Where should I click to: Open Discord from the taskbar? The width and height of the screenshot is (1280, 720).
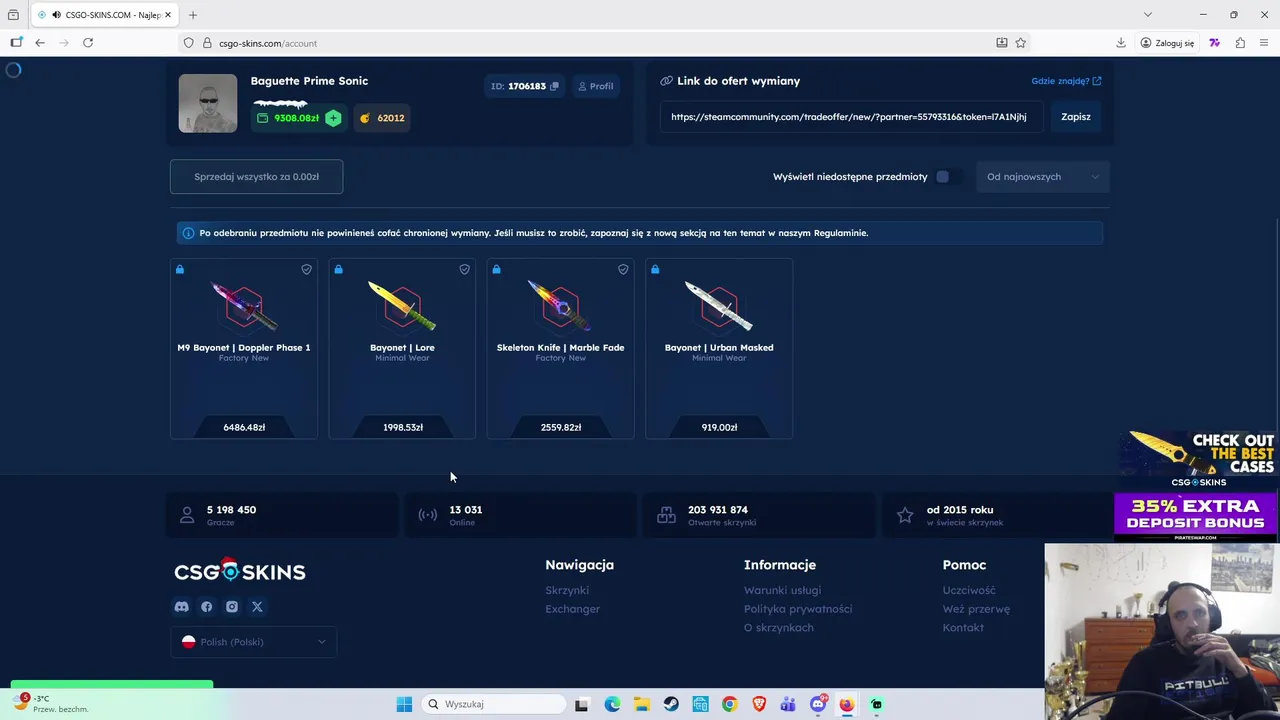(x=818, y=704)
